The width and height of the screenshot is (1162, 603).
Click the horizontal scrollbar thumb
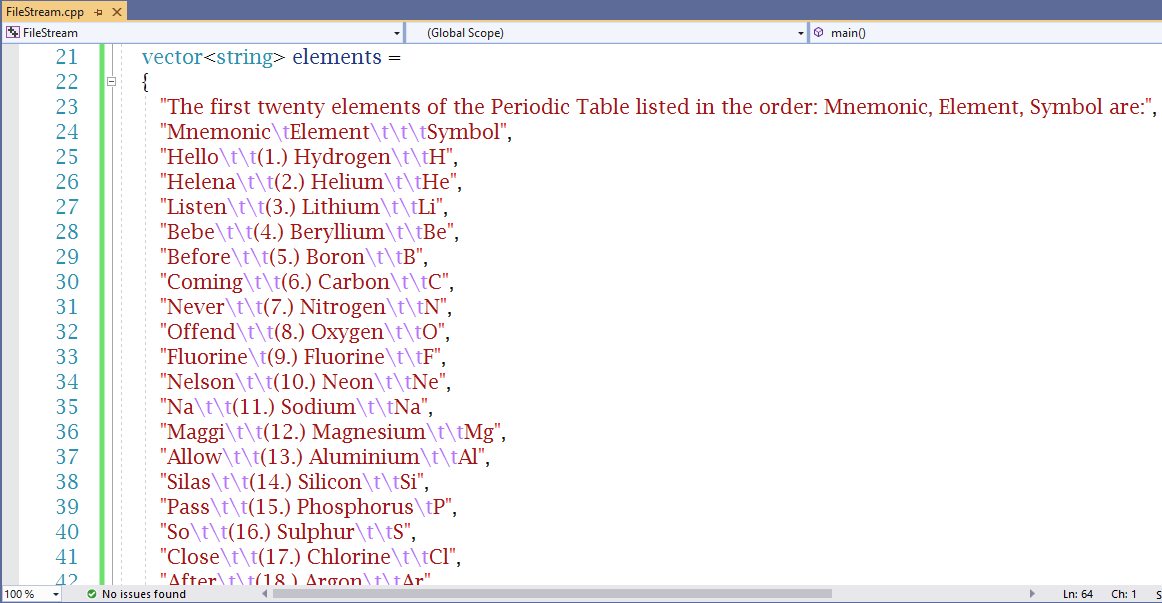click(550, 594)
